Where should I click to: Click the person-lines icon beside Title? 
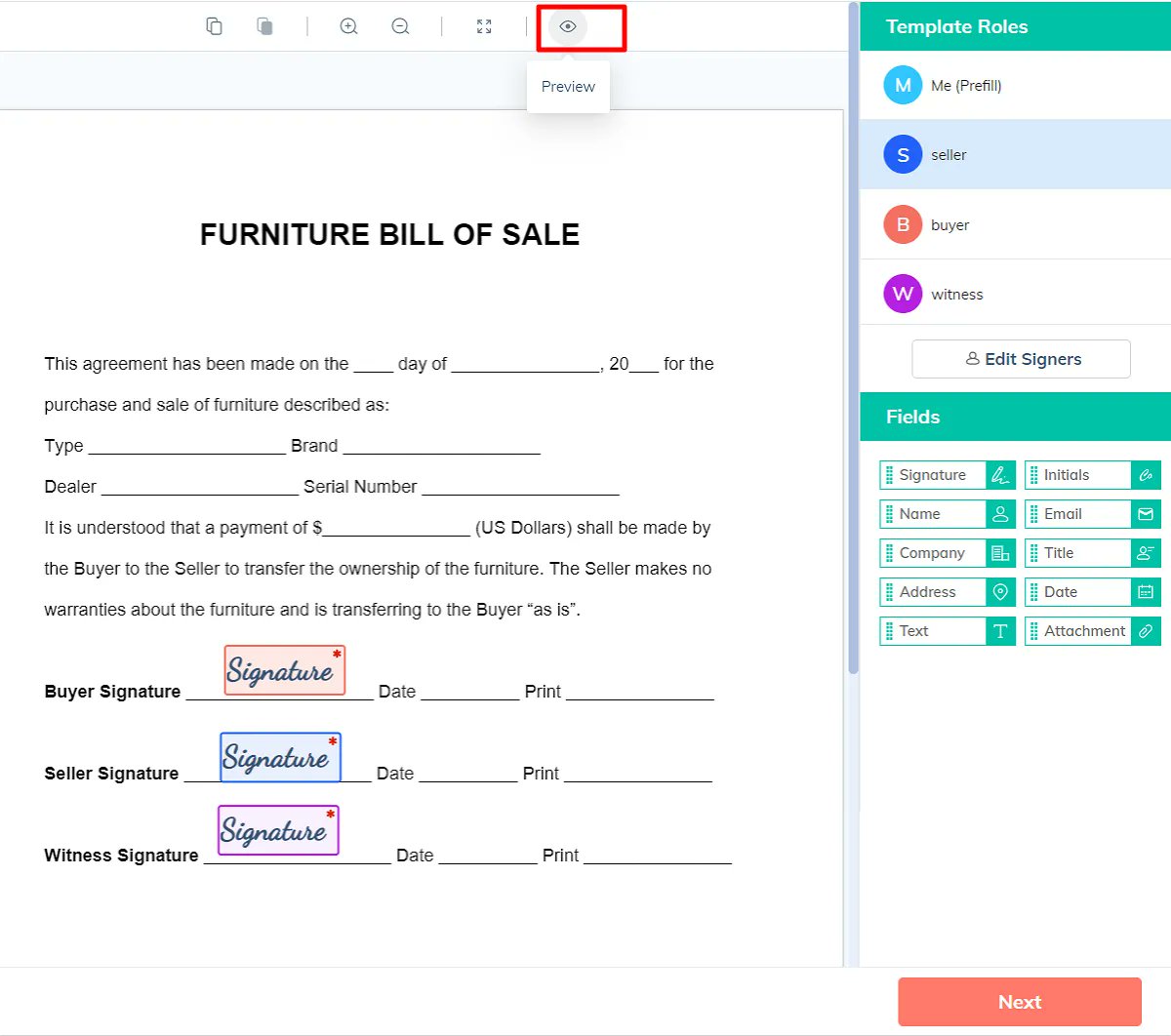[x=1146, y=553]
